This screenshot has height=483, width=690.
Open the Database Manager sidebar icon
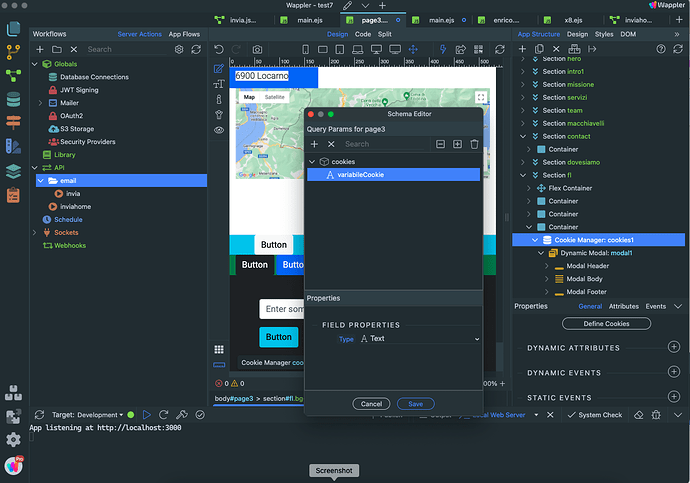click(x=13, y=99)
